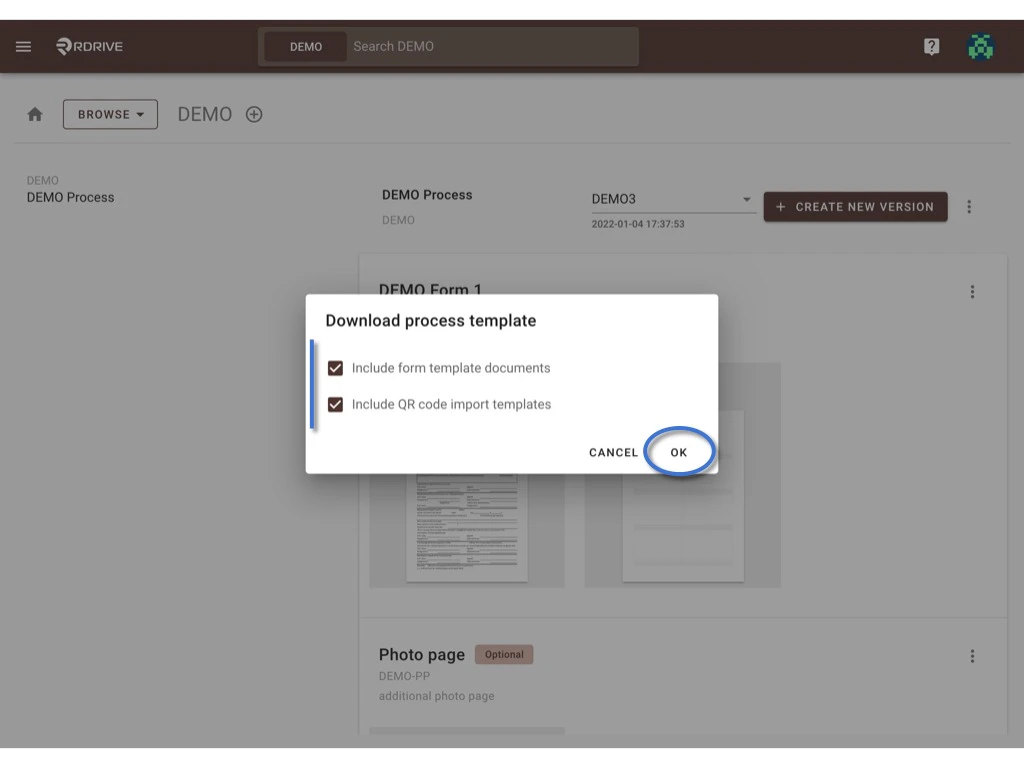1024x768 pixels.
Task: Click the Create New Version button
Action: 855,206
